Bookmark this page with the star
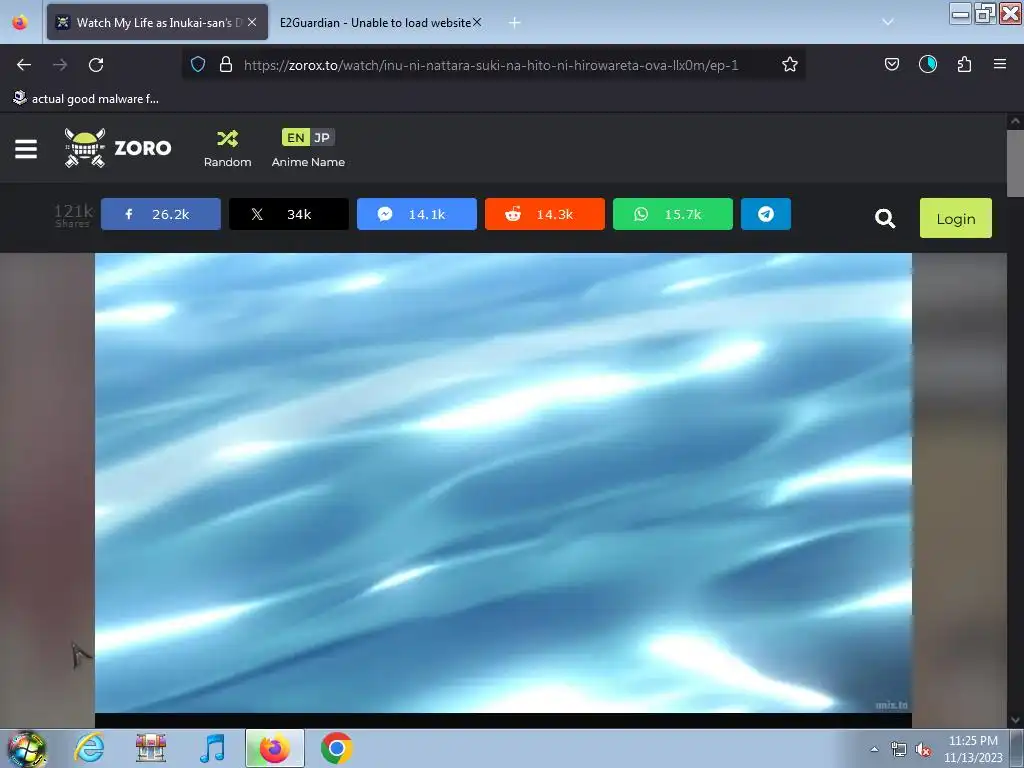The width and height of the screenshot is (1024, 768). click(790, 65)
